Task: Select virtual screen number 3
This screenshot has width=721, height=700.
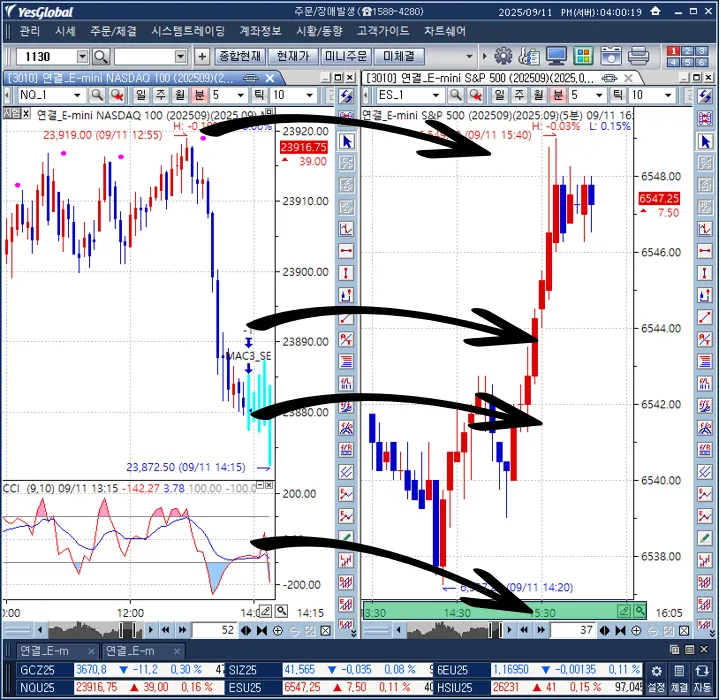Action: pyautogui.click(x=702, y=51)
